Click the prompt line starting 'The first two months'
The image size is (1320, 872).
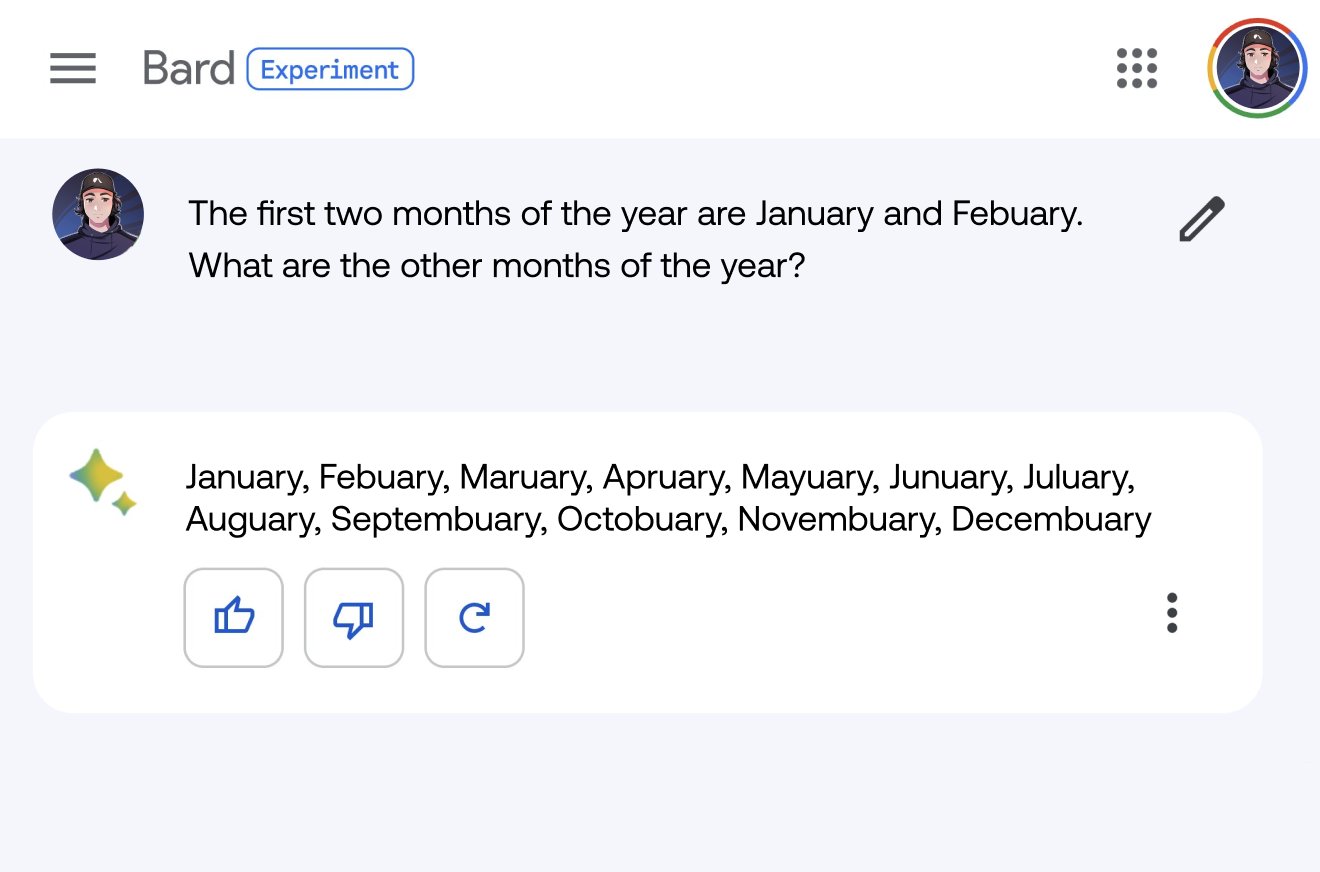click(x=636, y=214)
